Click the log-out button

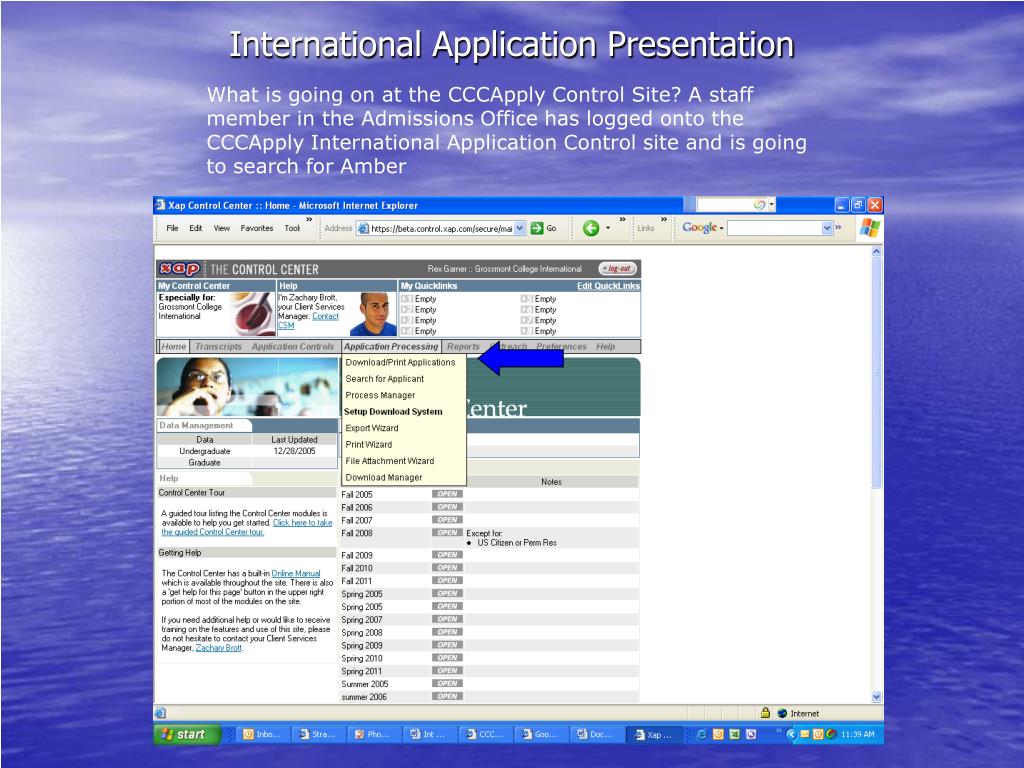click(616, 268)
